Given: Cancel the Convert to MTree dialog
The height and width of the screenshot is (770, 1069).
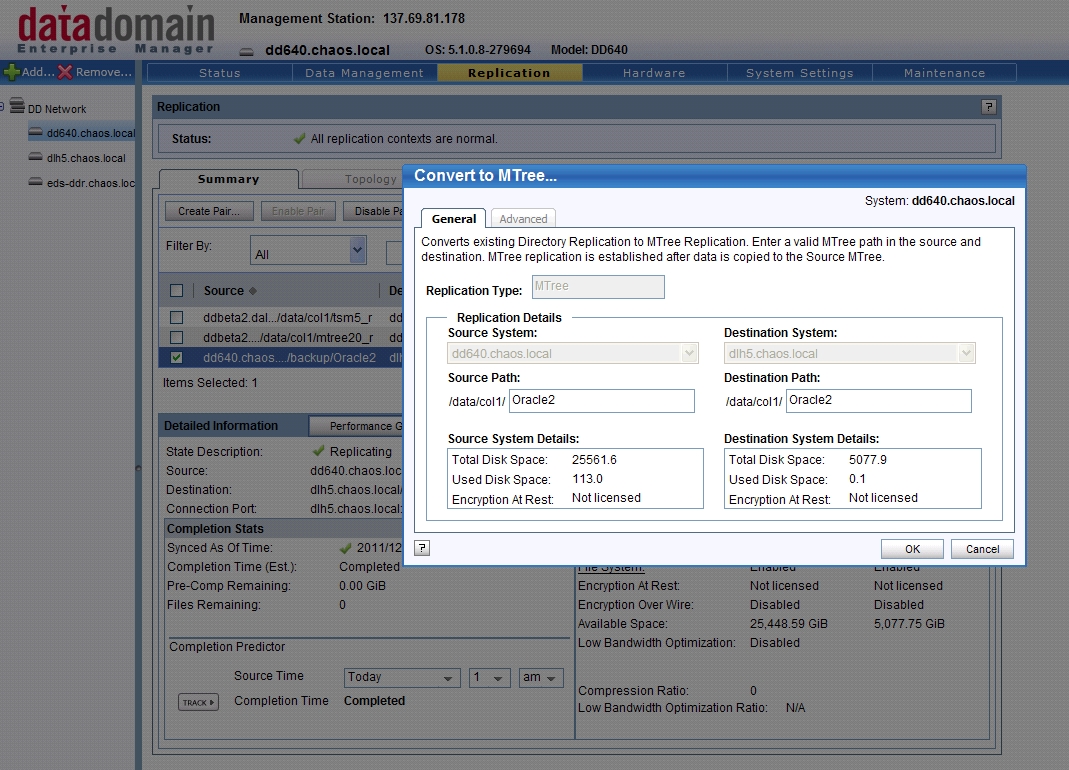Looking at the screenshot, I should 981,548.
